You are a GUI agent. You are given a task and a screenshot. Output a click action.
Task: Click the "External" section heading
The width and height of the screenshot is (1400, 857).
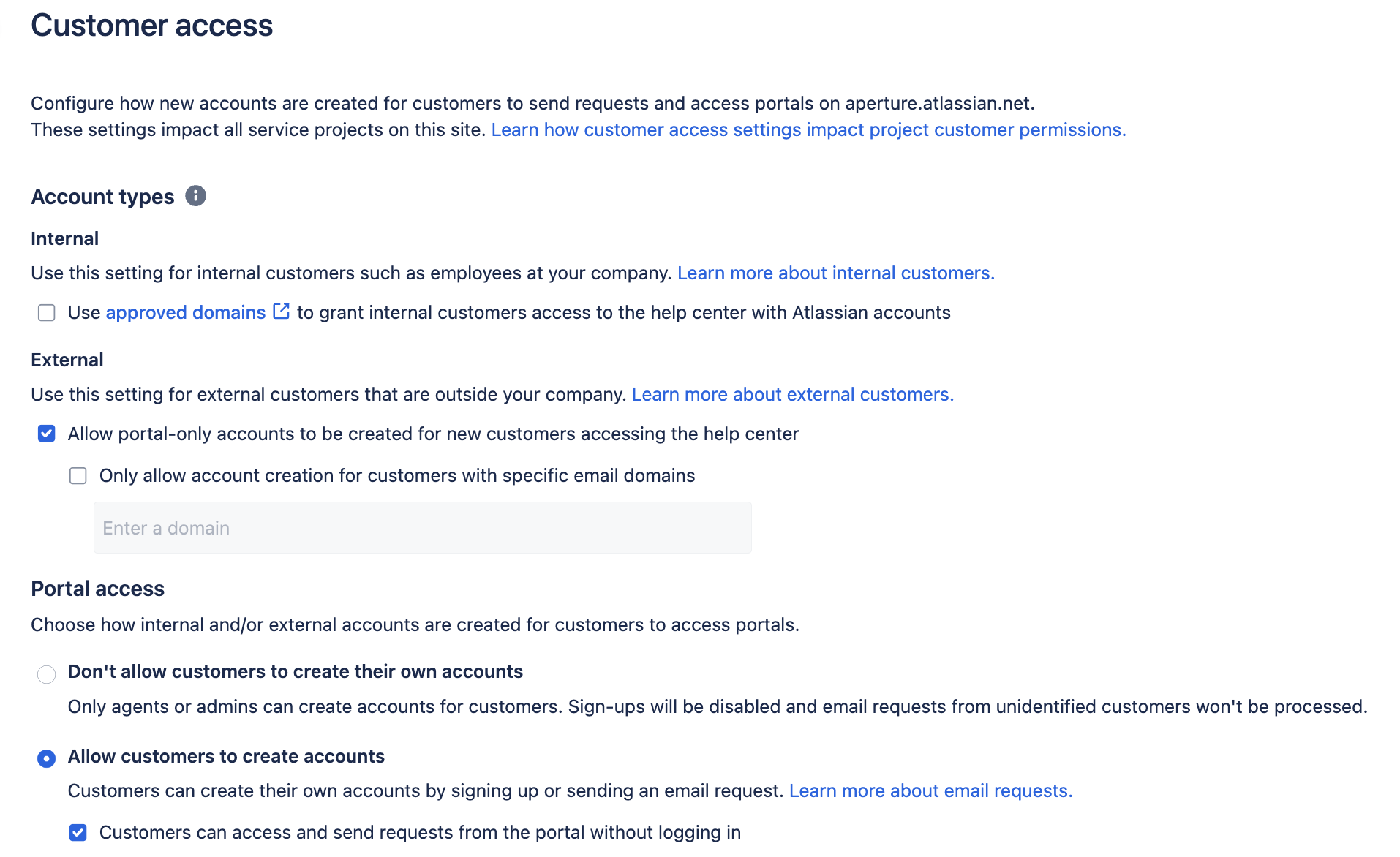[67, 360]
